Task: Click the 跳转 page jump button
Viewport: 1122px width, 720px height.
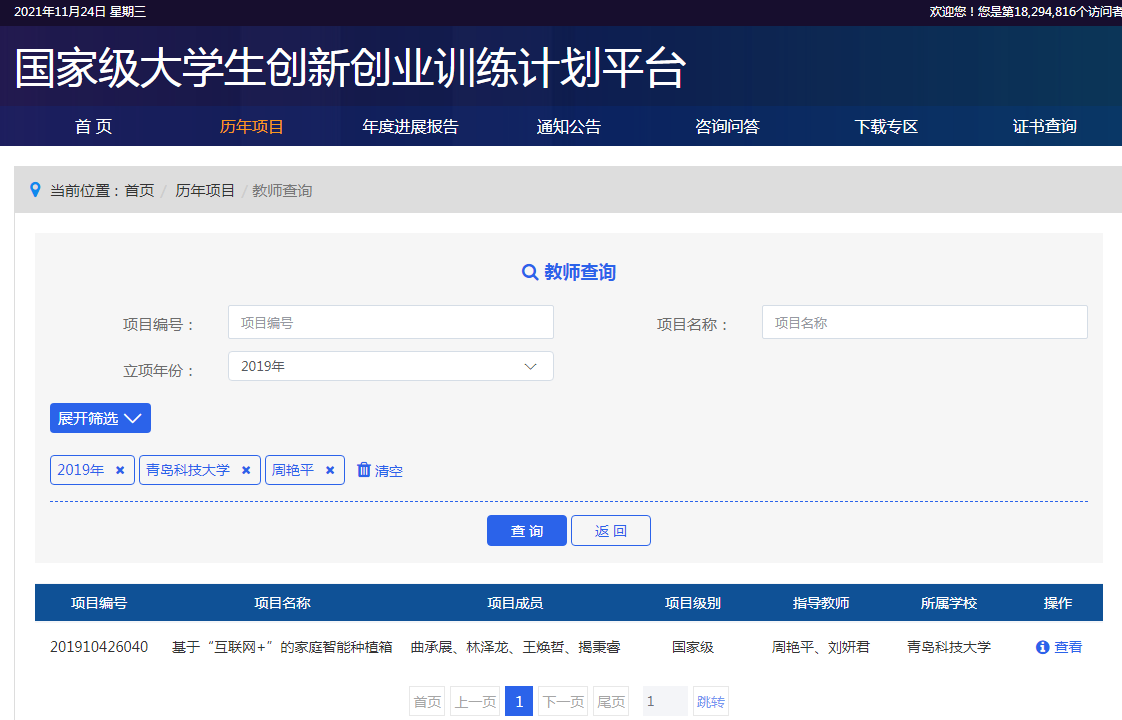Action: (x=710, y=702)
